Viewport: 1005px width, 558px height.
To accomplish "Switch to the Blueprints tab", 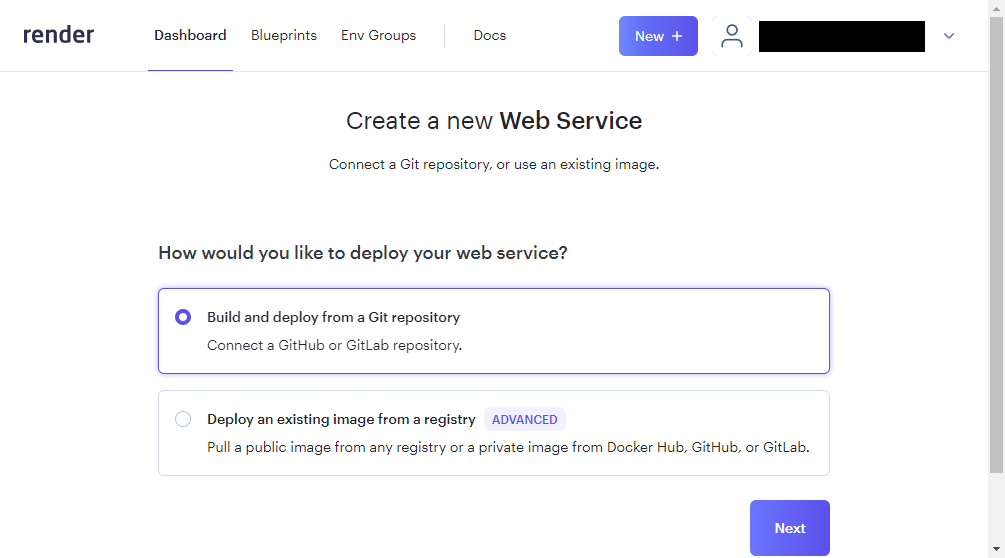I will pyautogui.click(x=284, y=35).
